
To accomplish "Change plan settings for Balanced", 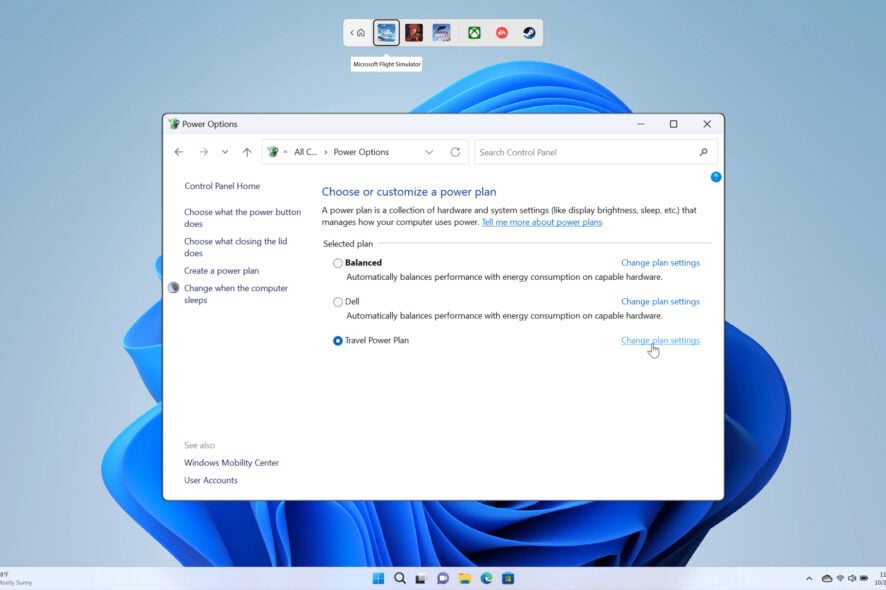I will 660,263.
